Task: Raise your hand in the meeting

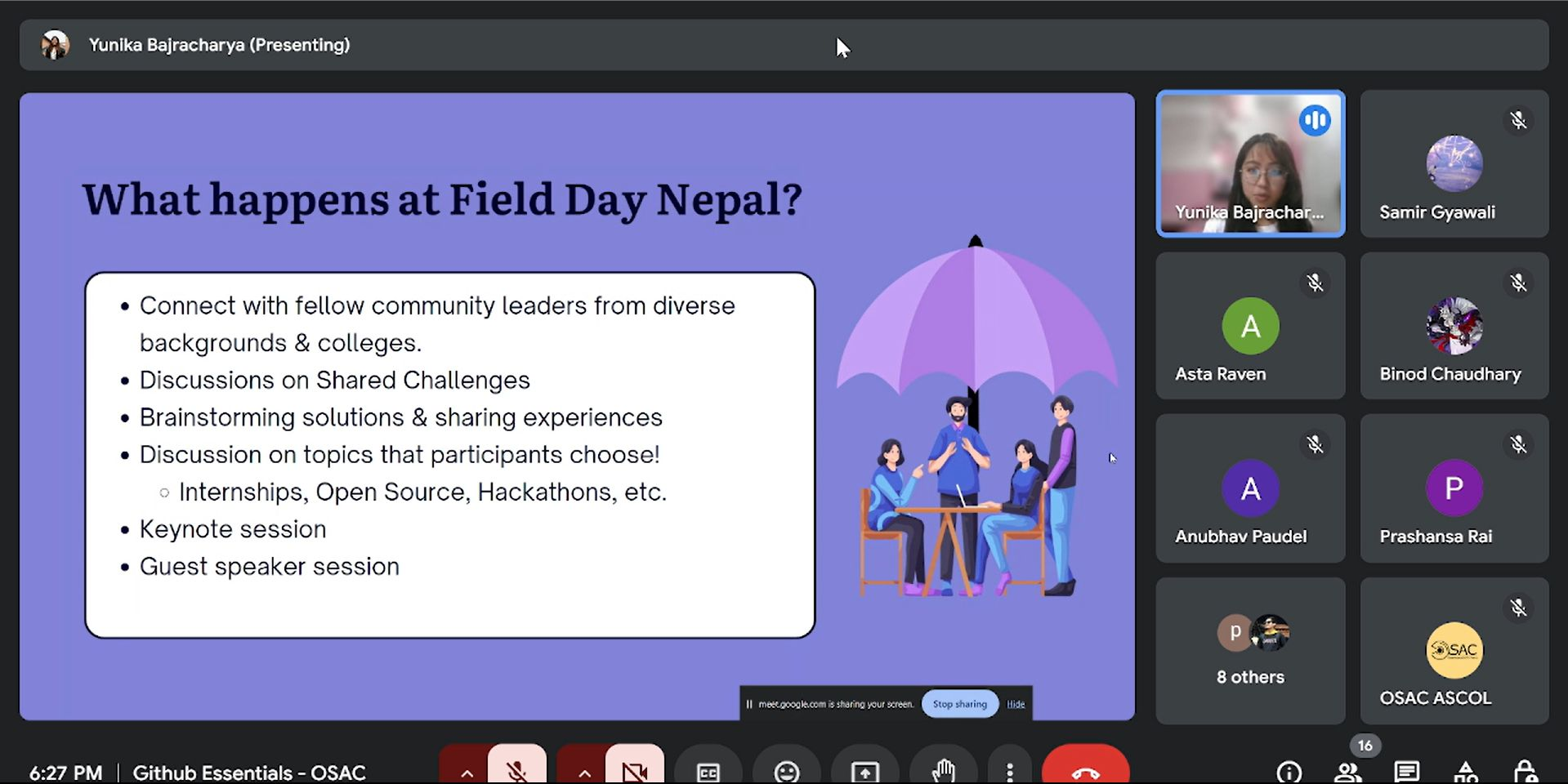Action: (943, 770)
